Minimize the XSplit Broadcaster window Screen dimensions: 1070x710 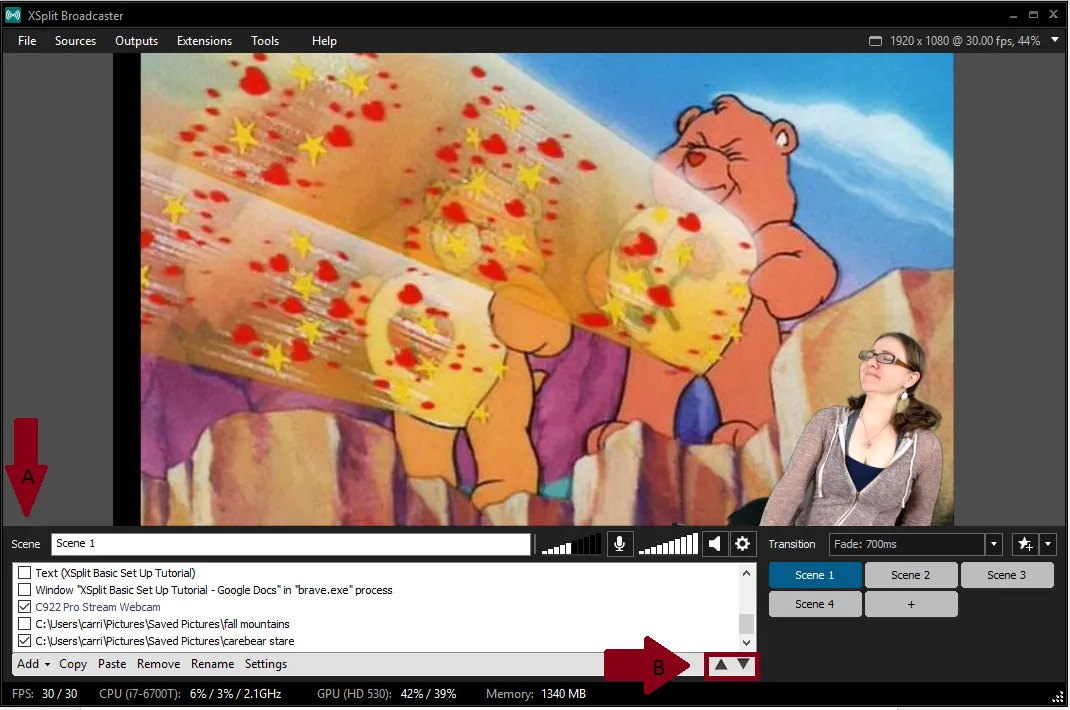pyautogui.click(x=1013, y=15)
